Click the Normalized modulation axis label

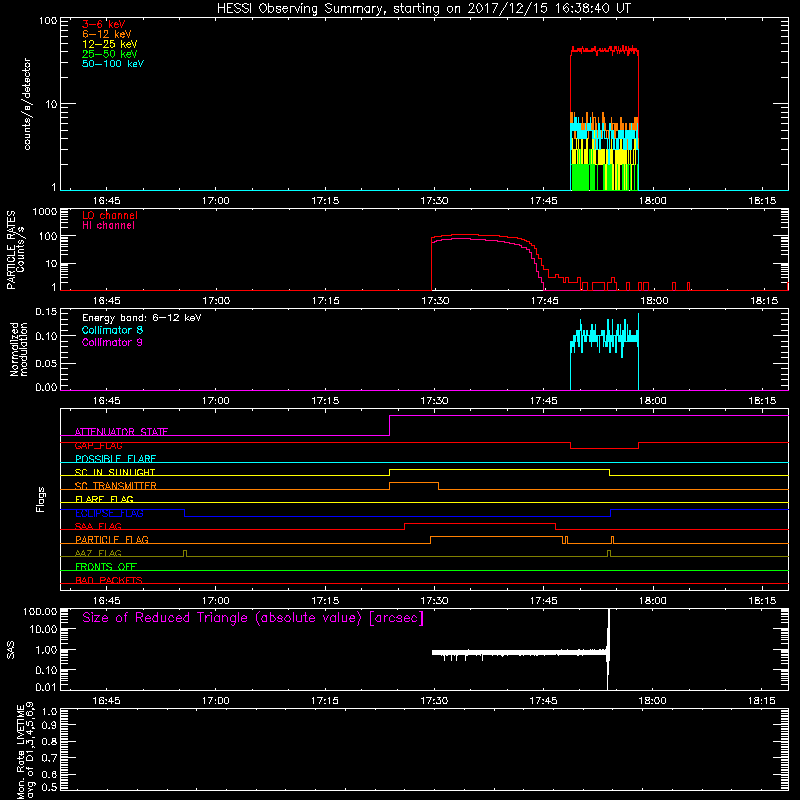point(18,349)
